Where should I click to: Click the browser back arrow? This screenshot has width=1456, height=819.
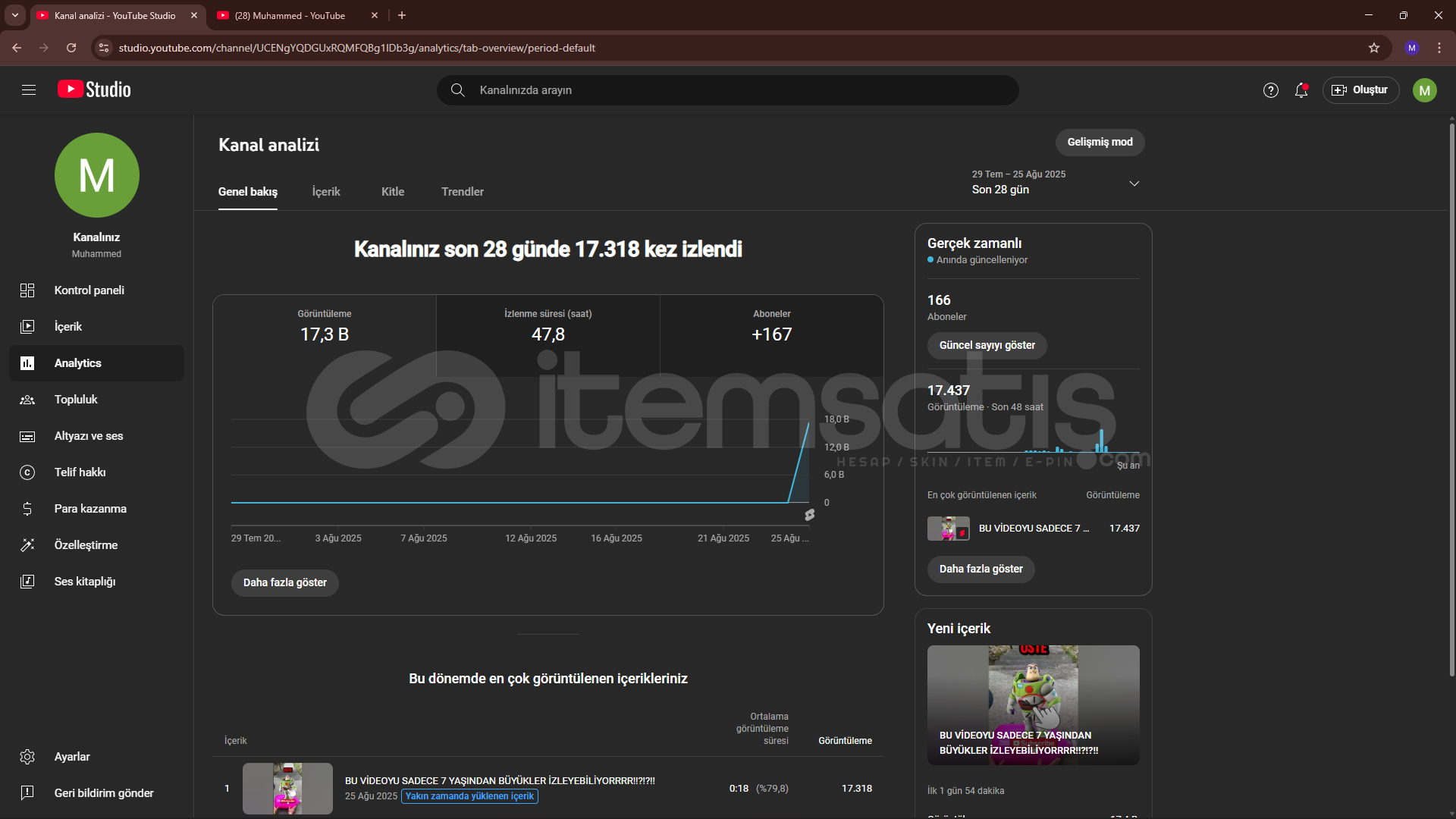tap(17, 48)
